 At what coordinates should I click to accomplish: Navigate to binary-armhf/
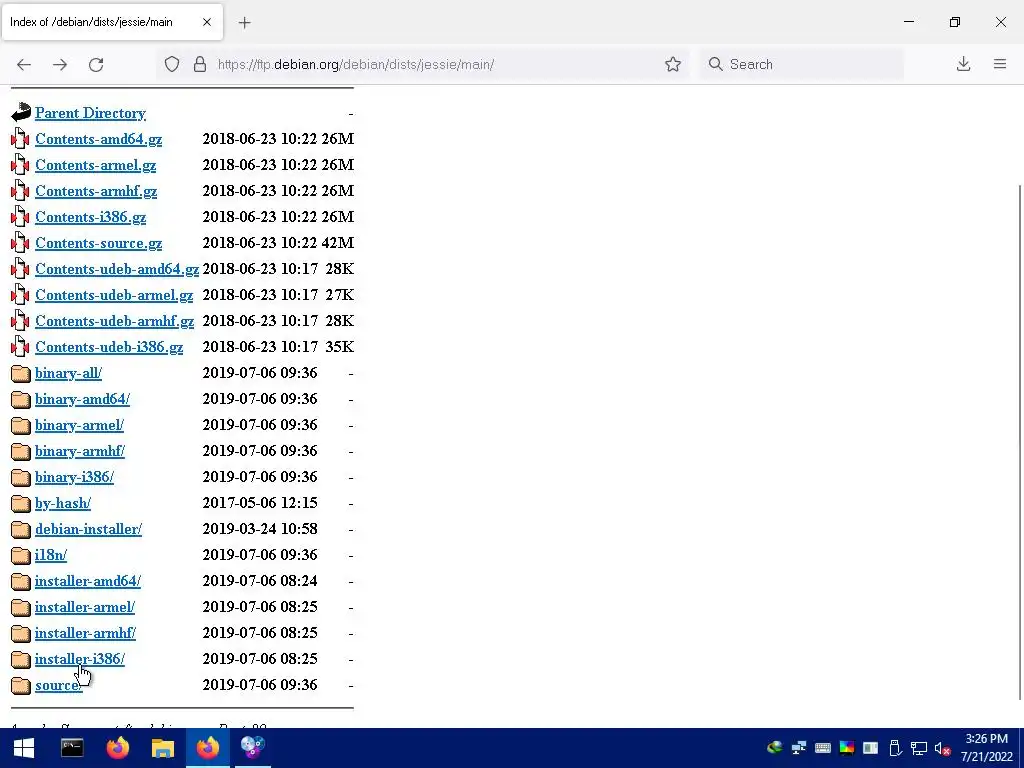(x=80, y=451)
